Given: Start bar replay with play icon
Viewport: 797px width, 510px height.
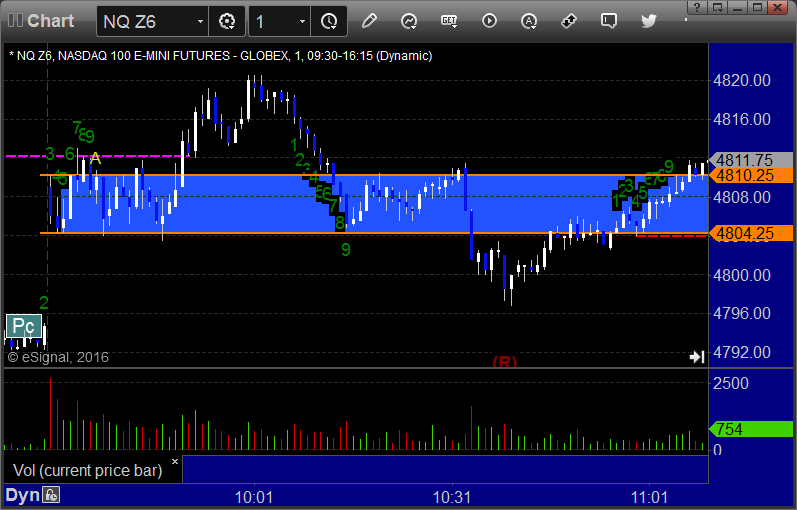Looking at the screenshot, I should (489, 21).
